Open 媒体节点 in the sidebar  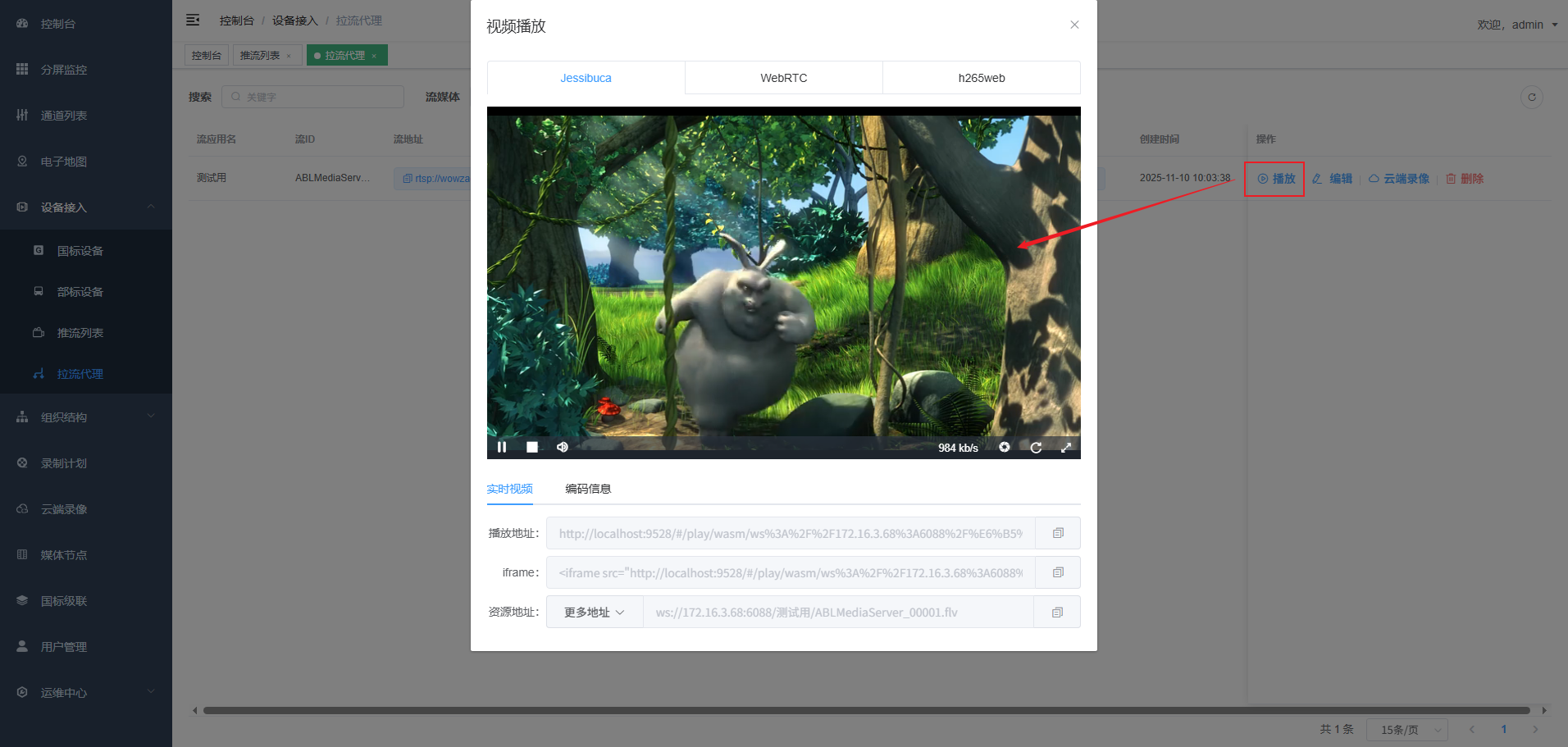pos(86,555)
